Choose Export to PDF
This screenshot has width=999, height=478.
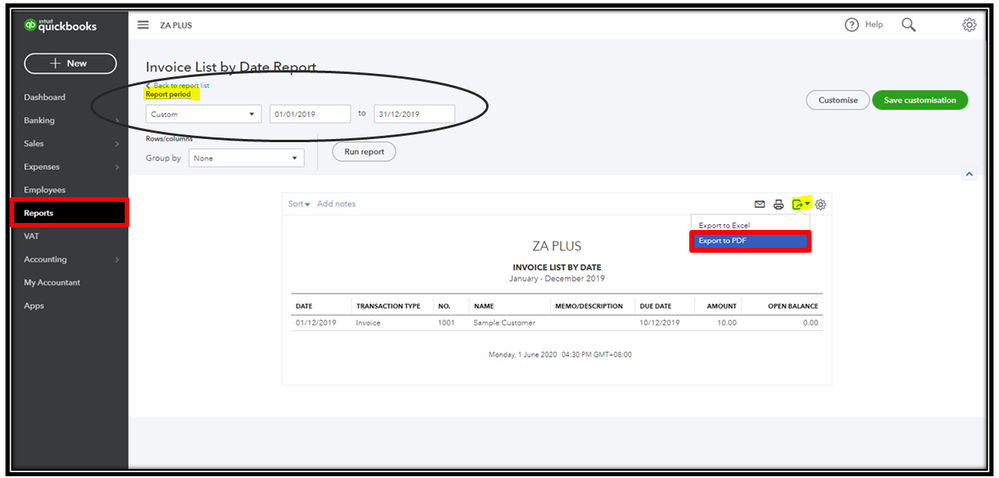tap(750, 241)
